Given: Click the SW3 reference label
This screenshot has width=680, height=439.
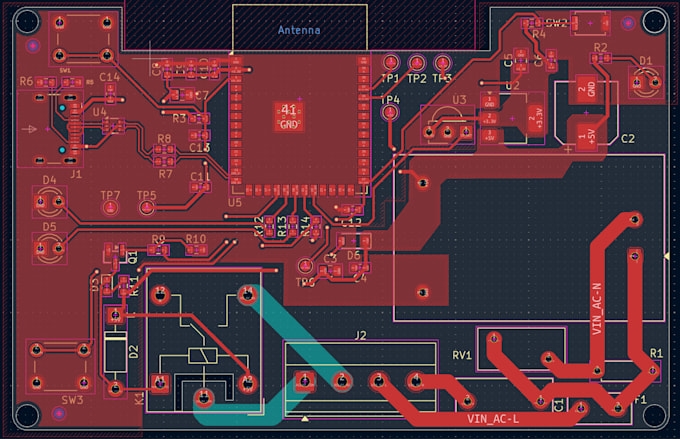Looking at the screenshot, I should [x=72, y=400].
